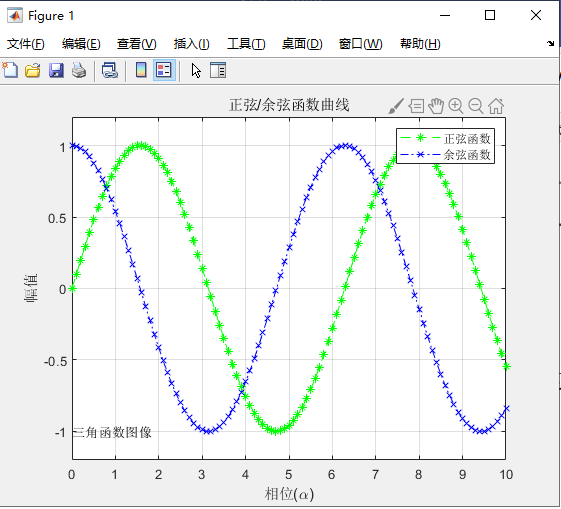Open the 窗口(W) menu

tap(360, 44)
